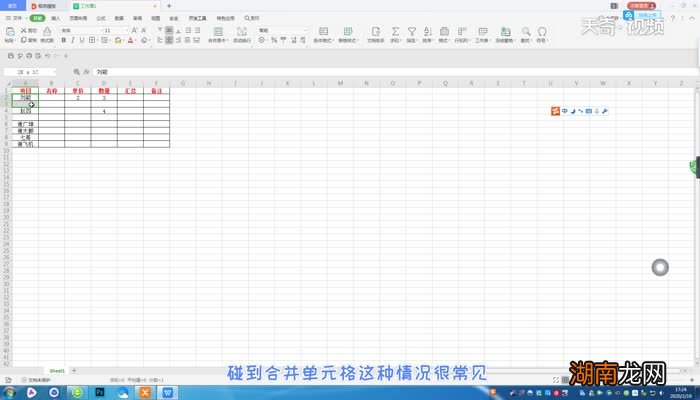Viewport: 700px width, 400px height.
Task: Select row 6 header
Action: 6,124
